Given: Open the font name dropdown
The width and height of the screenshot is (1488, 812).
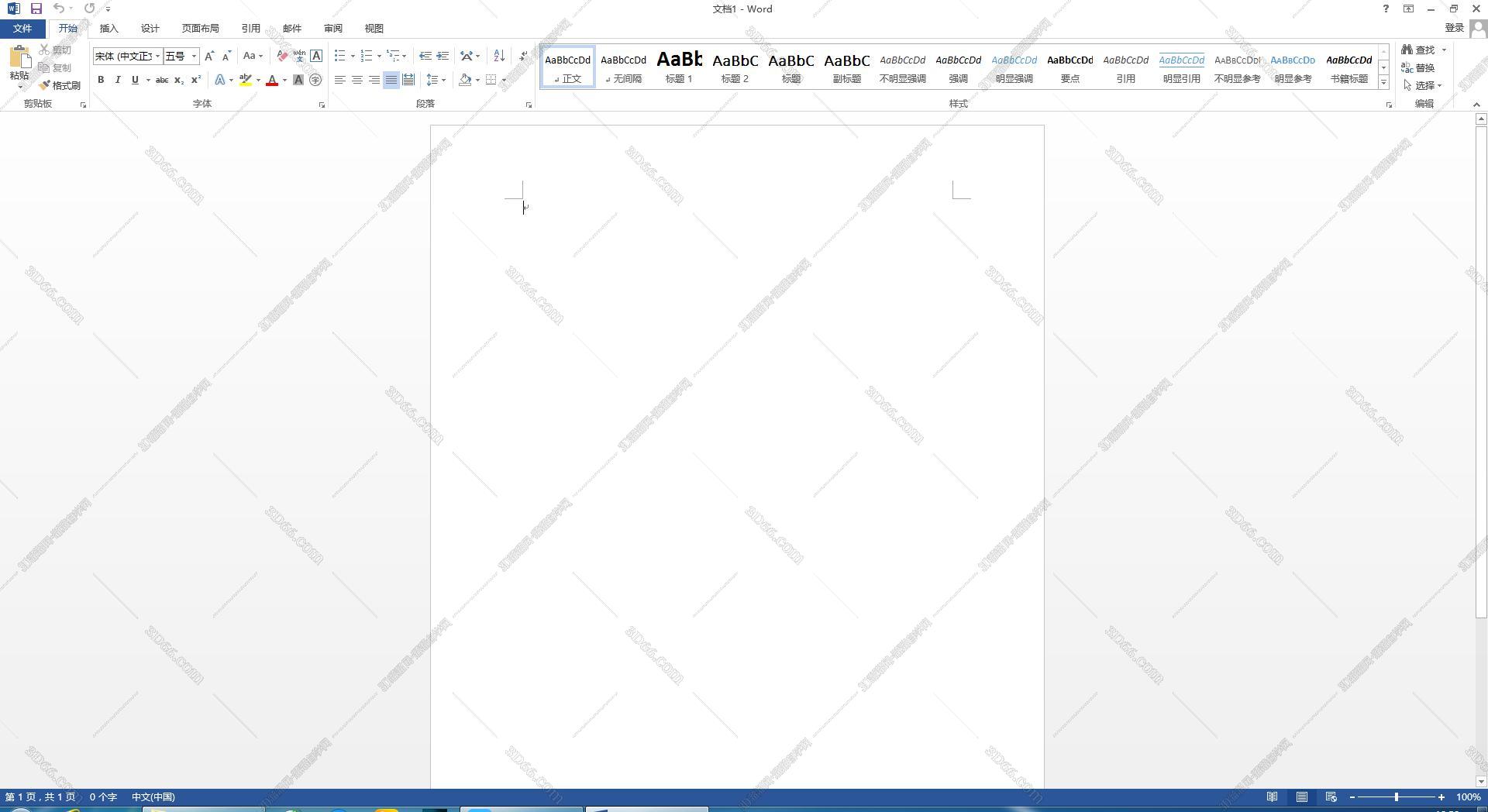Looking at the screenshot, I should coord(158,56).
